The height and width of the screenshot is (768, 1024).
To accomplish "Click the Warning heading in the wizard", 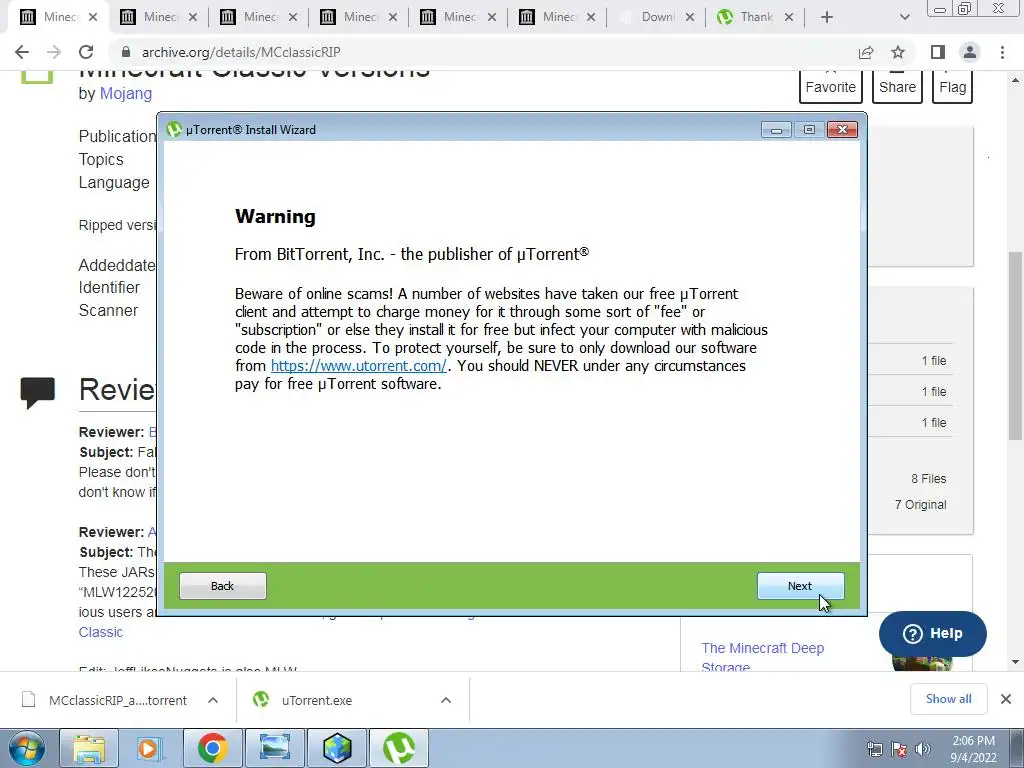I will coord(276,216).
